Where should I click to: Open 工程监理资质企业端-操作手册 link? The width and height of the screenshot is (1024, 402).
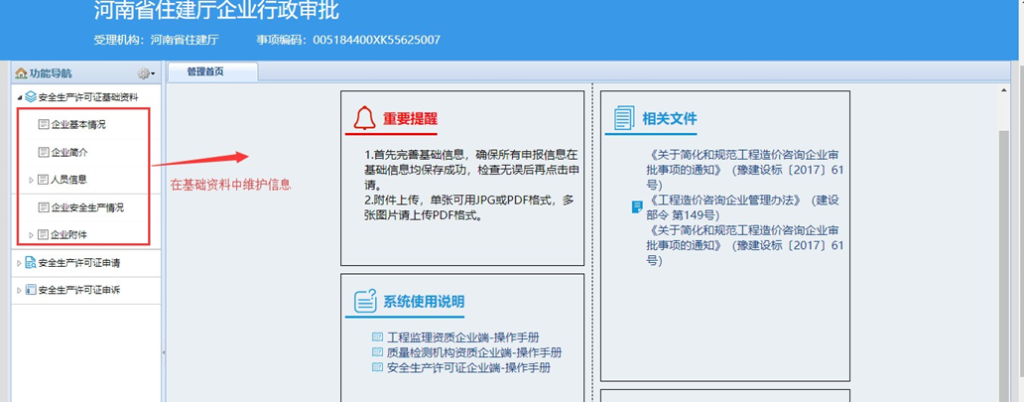pos(464,337)
